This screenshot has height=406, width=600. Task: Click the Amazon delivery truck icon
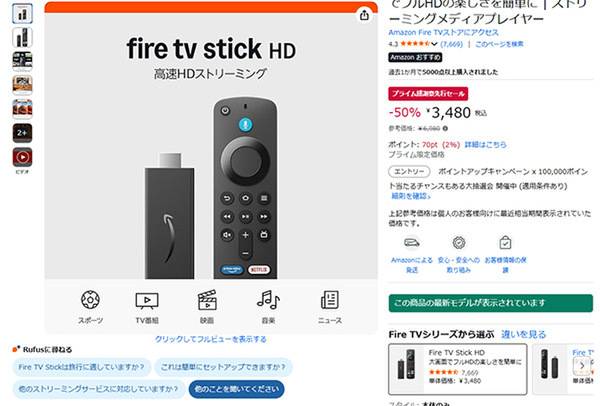[412, 243]
